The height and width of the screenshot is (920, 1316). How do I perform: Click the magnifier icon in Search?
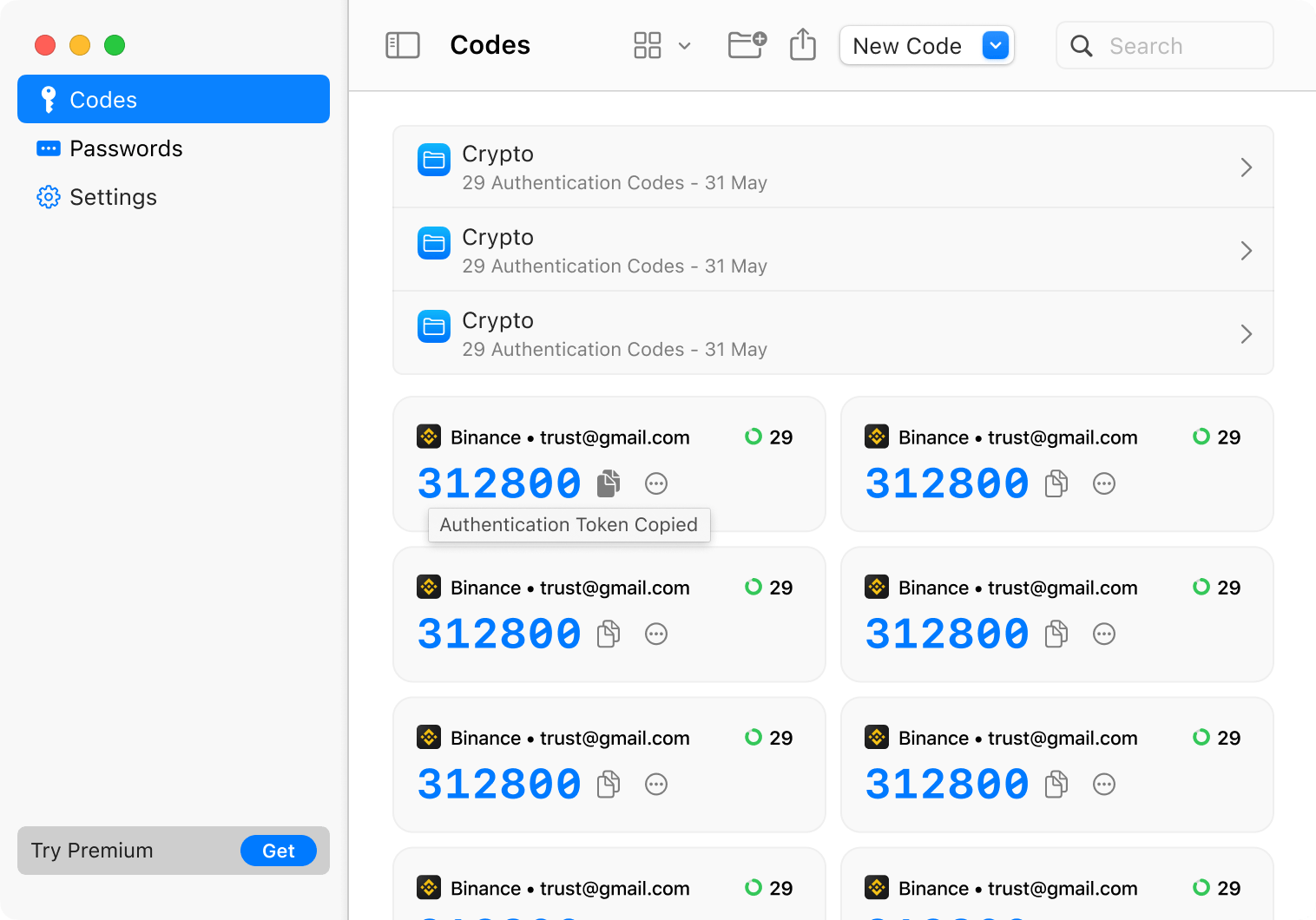tap(1082, 46)
